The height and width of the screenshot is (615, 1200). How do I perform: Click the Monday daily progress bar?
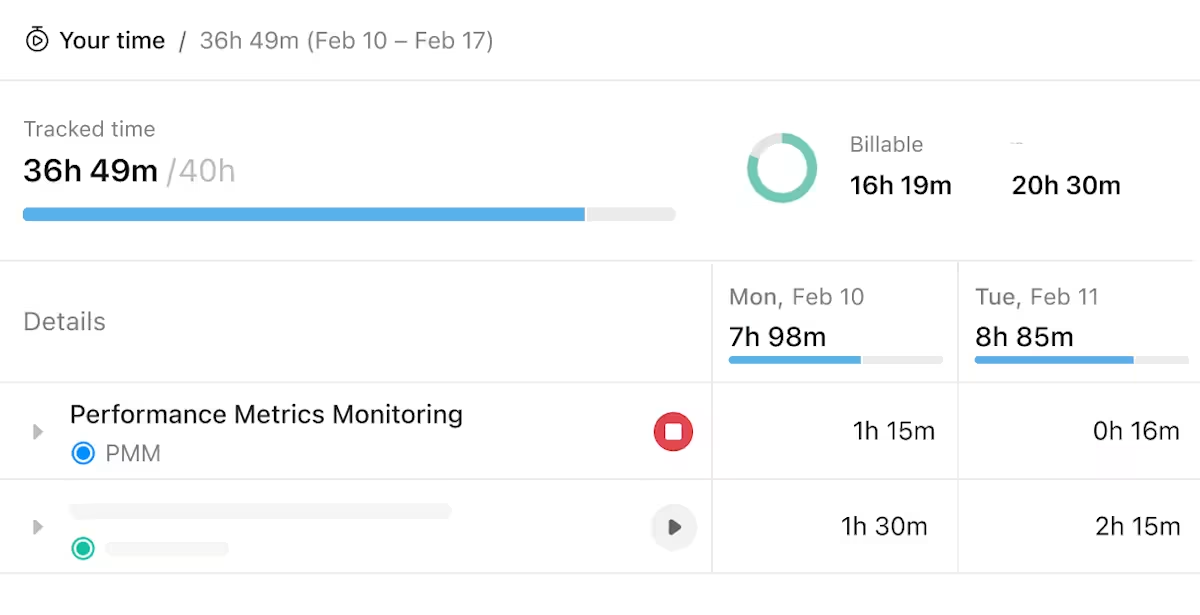835,360
